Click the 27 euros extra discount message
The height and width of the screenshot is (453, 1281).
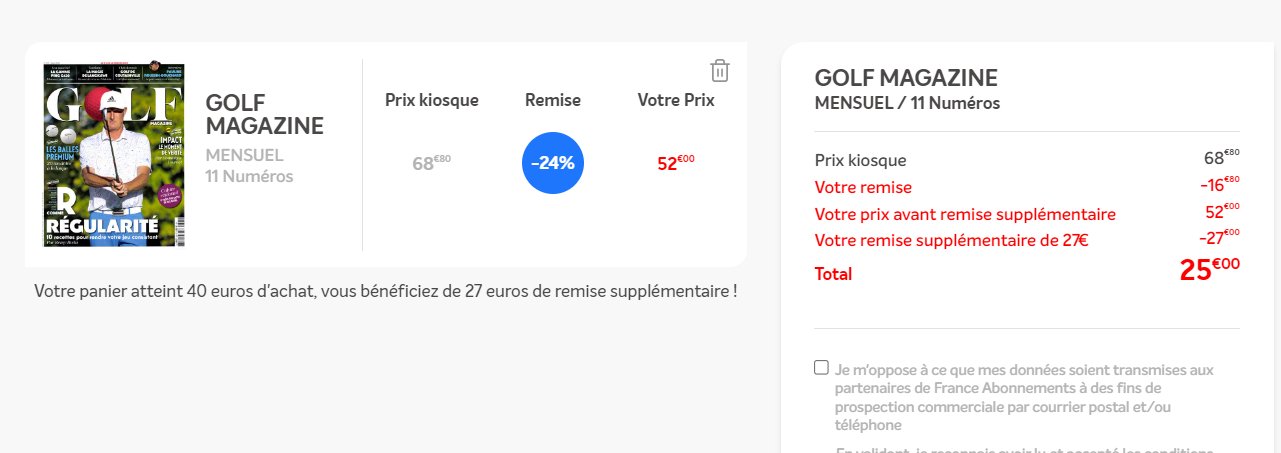(x=386, y=291)
